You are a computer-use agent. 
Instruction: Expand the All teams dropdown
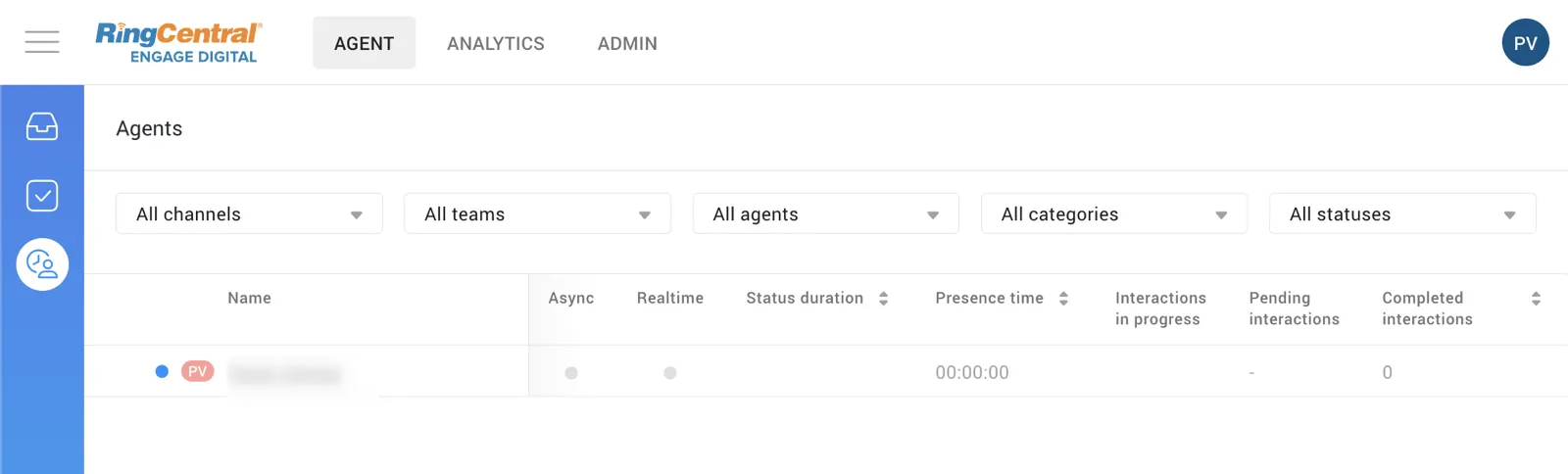click(x=537, y=213)
